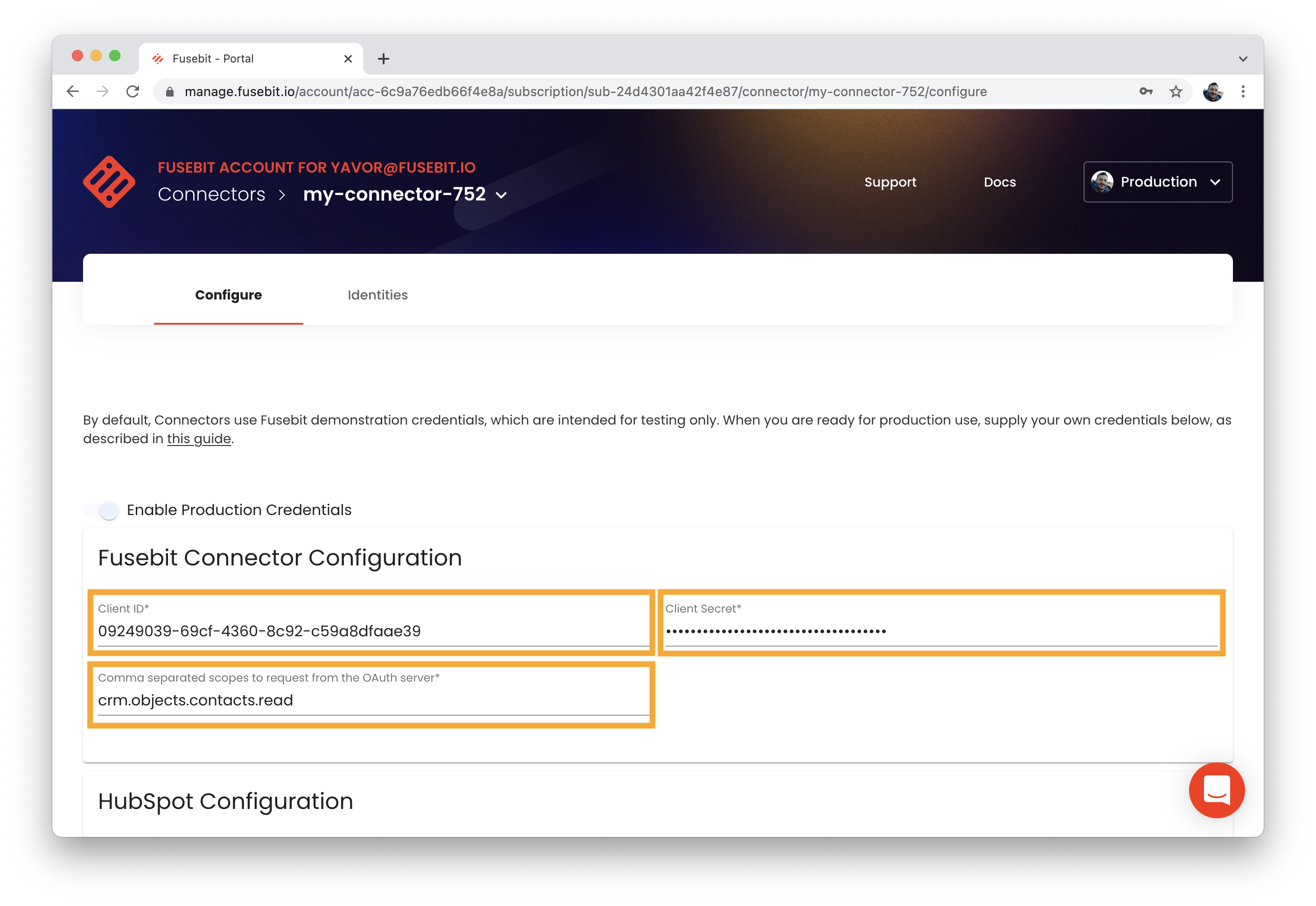The width and height of the screenshot is (1316, 906).
Task: Click the saved passwords key icon
Action: (1146, 91)
